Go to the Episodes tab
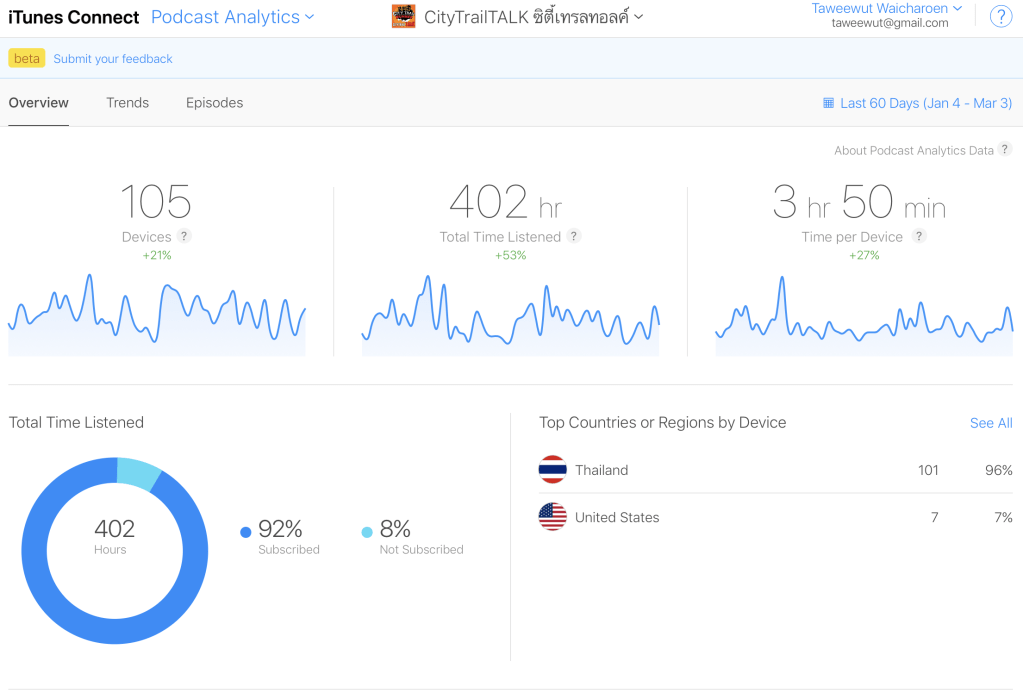This screenshot has height=699, width=1023. 214,103
